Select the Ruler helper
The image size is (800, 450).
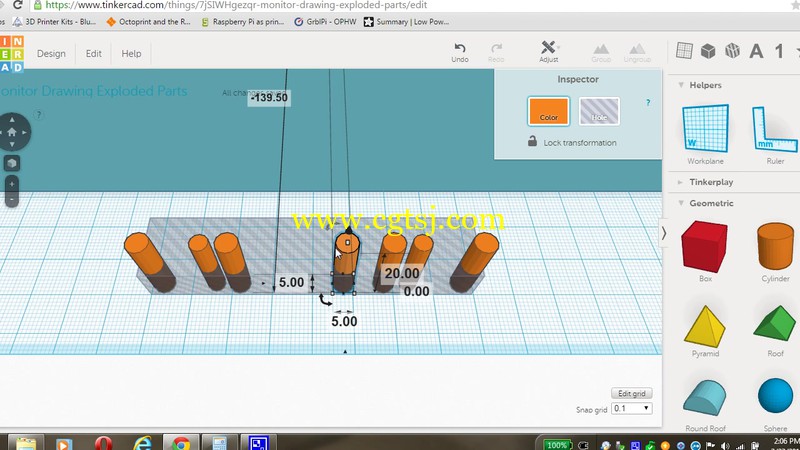point(774,134)
